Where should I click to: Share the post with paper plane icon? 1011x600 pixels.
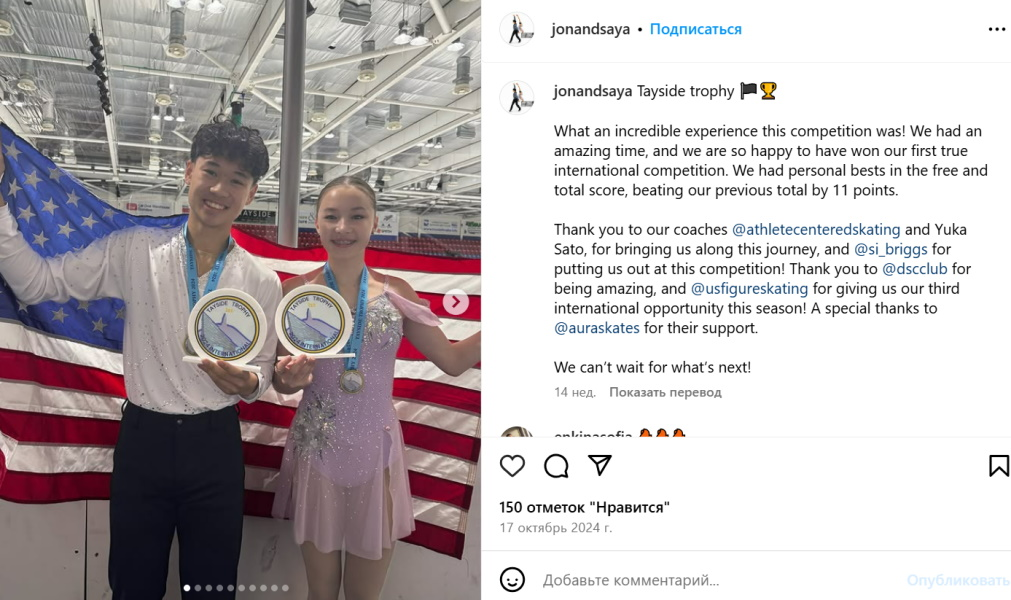coord(600,465)
